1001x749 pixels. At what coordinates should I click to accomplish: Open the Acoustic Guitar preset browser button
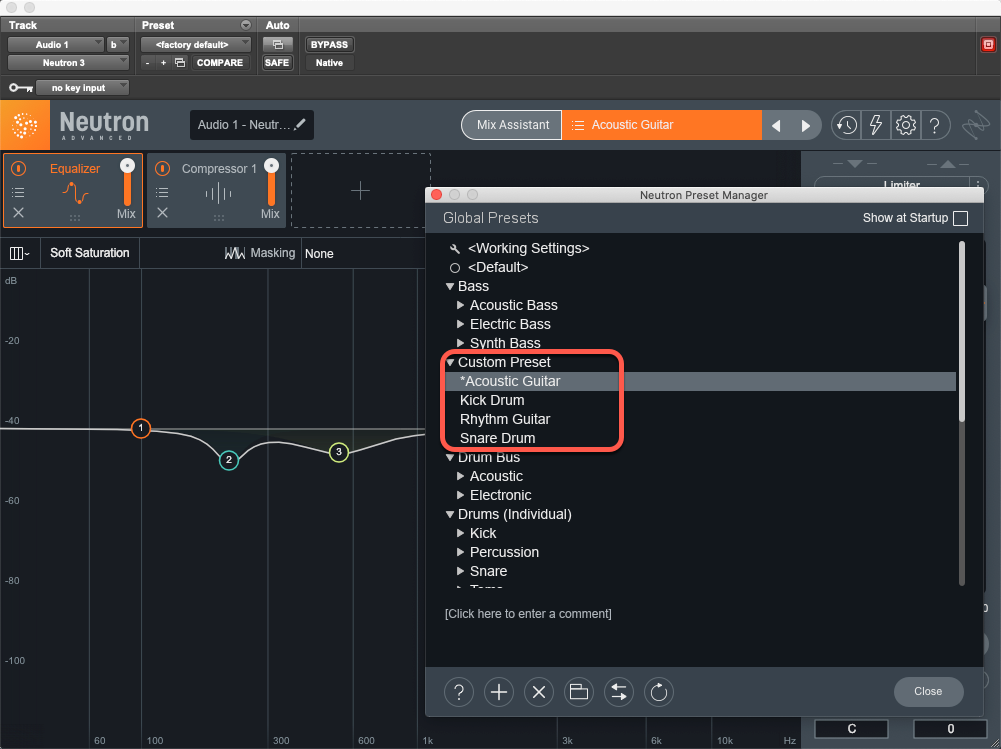coord(661,125)
